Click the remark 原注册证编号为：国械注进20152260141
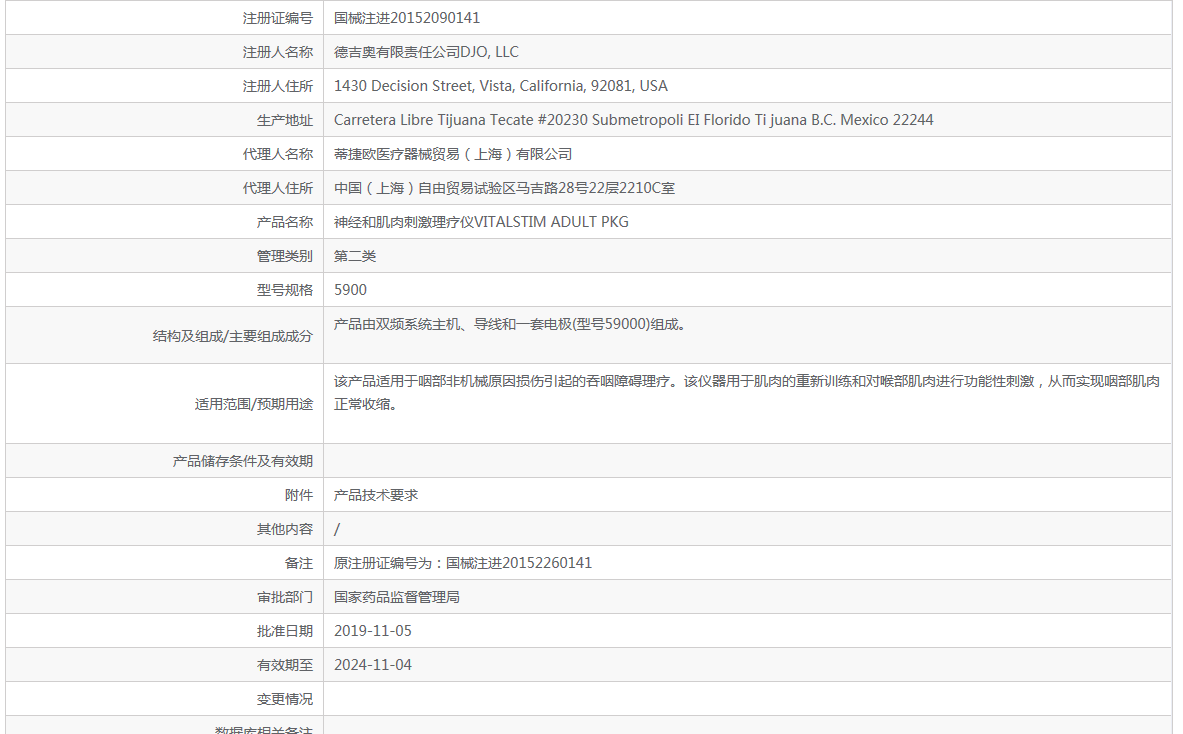Image resolution: width=1183 pixels, height=734 pixels. (x=465, y=562)
